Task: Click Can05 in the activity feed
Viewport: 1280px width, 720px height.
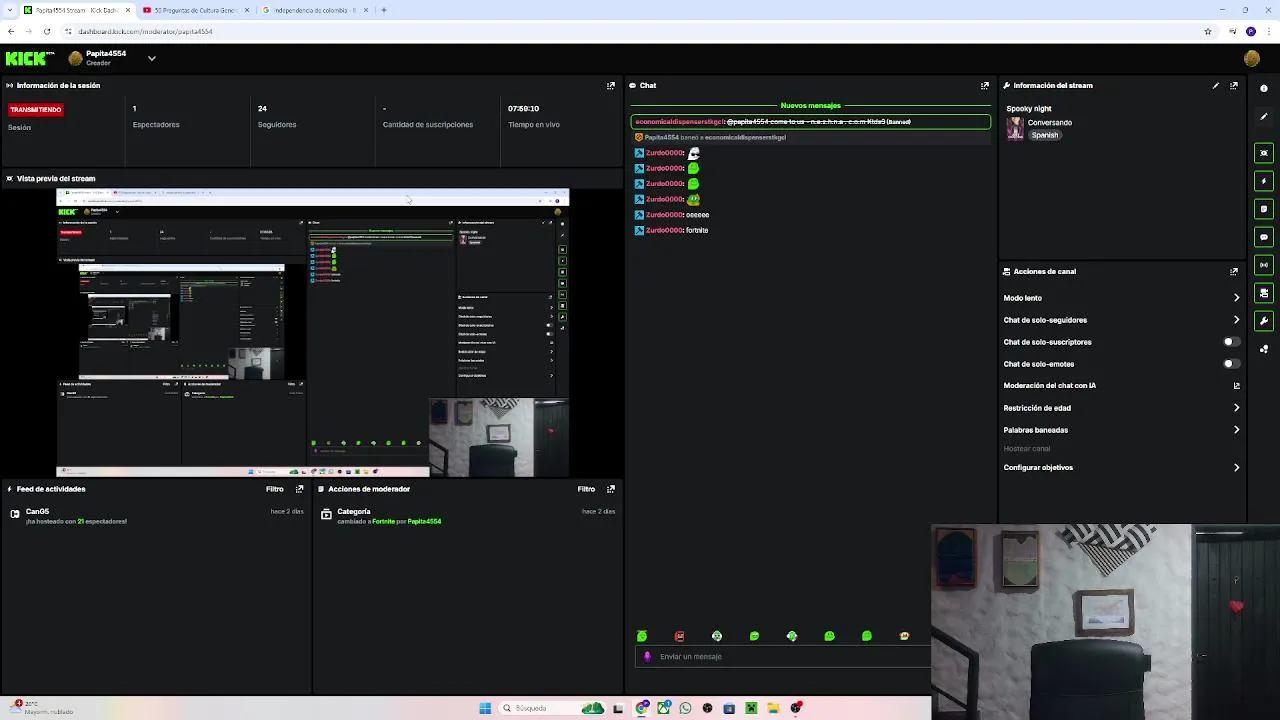Action: 37,512
